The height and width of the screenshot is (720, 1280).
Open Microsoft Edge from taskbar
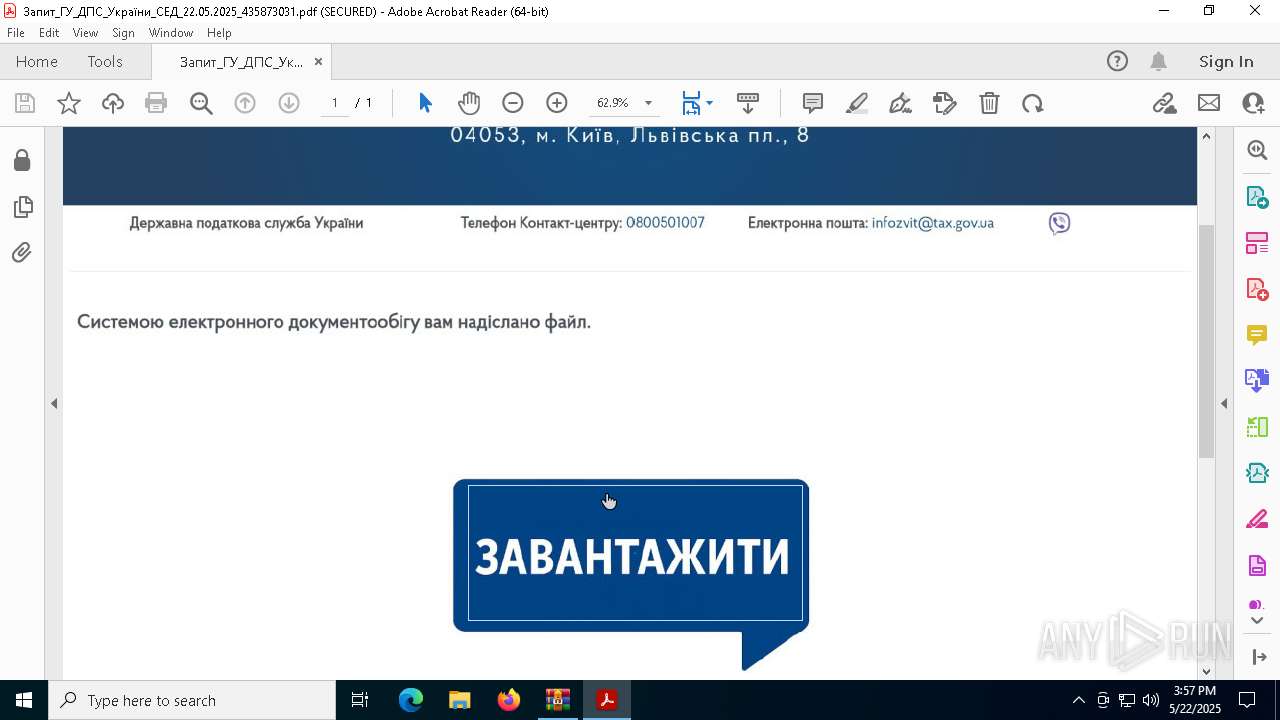coord(411,700)
